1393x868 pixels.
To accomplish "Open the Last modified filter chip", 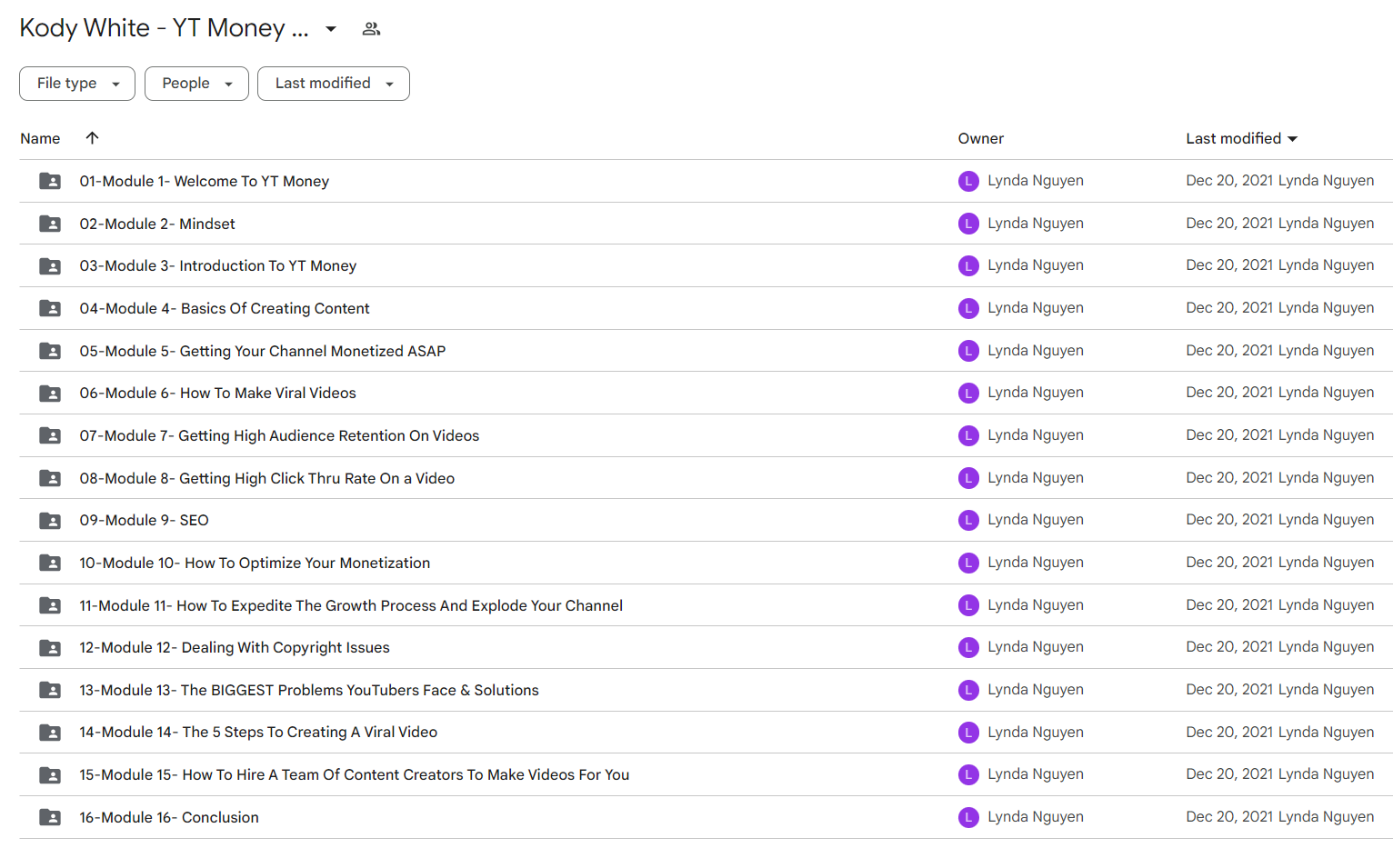I will (x=334, y=84).
